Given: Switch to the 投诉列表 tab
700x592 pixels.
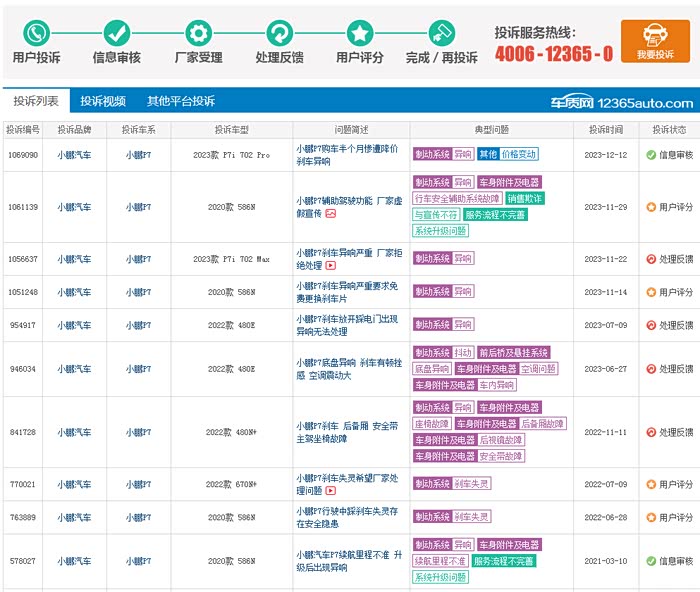Looking at the screenshot, I should coord(36,101).
